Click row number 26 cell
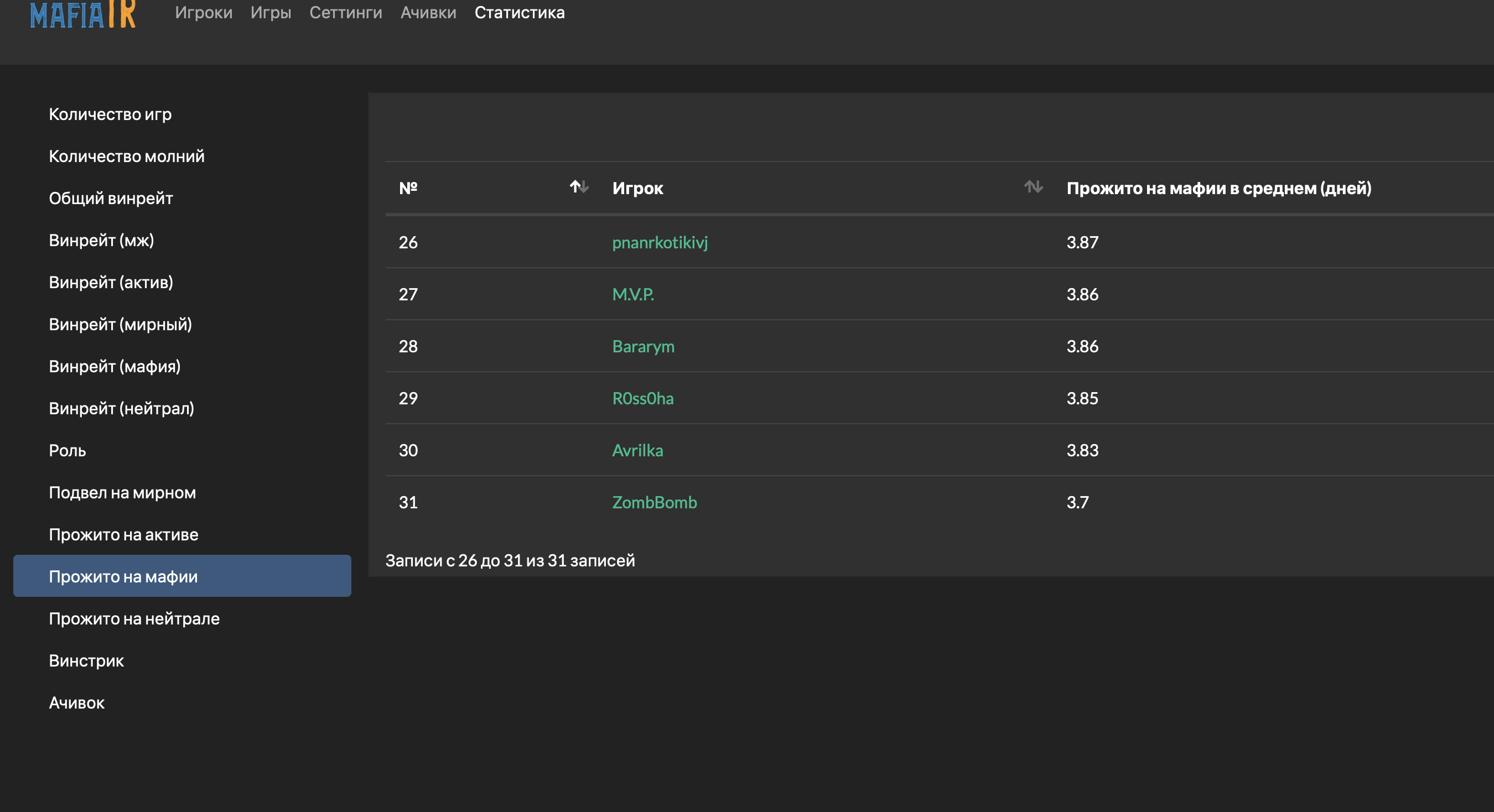 point(408,242)
